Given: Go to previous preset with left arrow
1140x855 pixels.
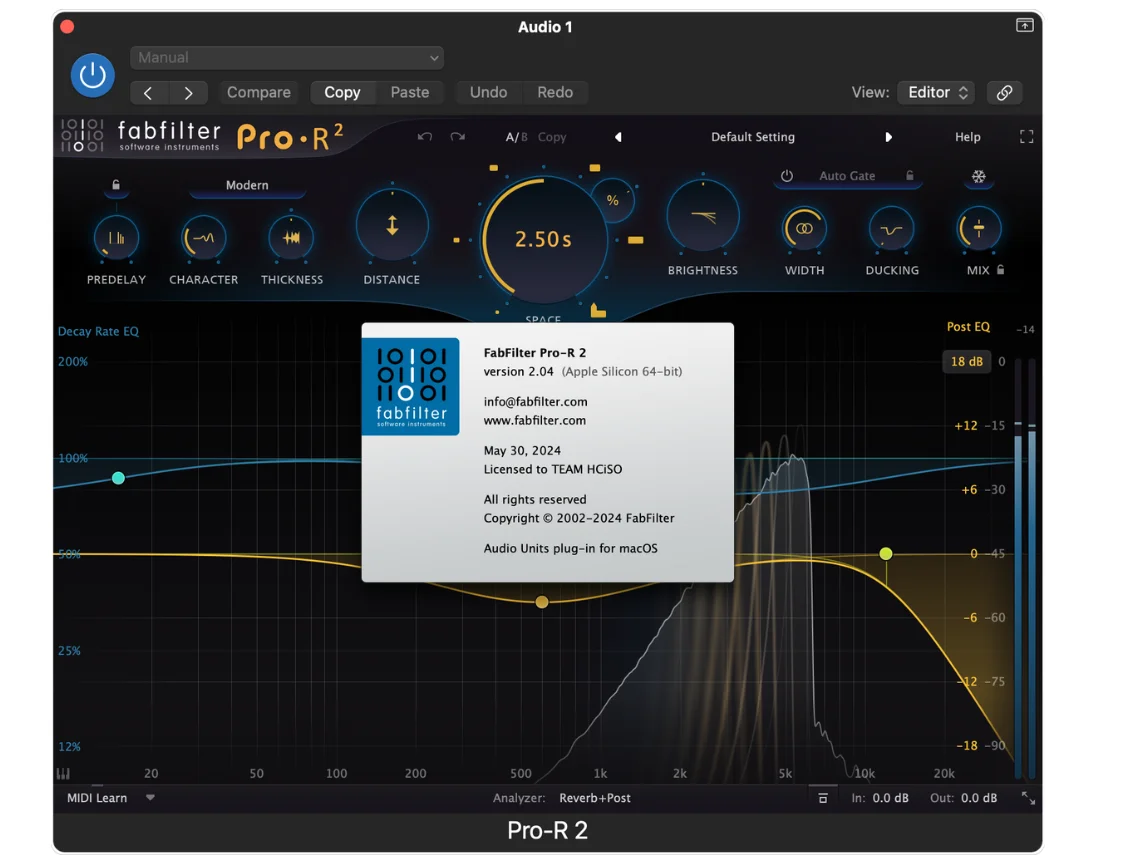Looking at the screenshot, I should [x=618, y=137].
